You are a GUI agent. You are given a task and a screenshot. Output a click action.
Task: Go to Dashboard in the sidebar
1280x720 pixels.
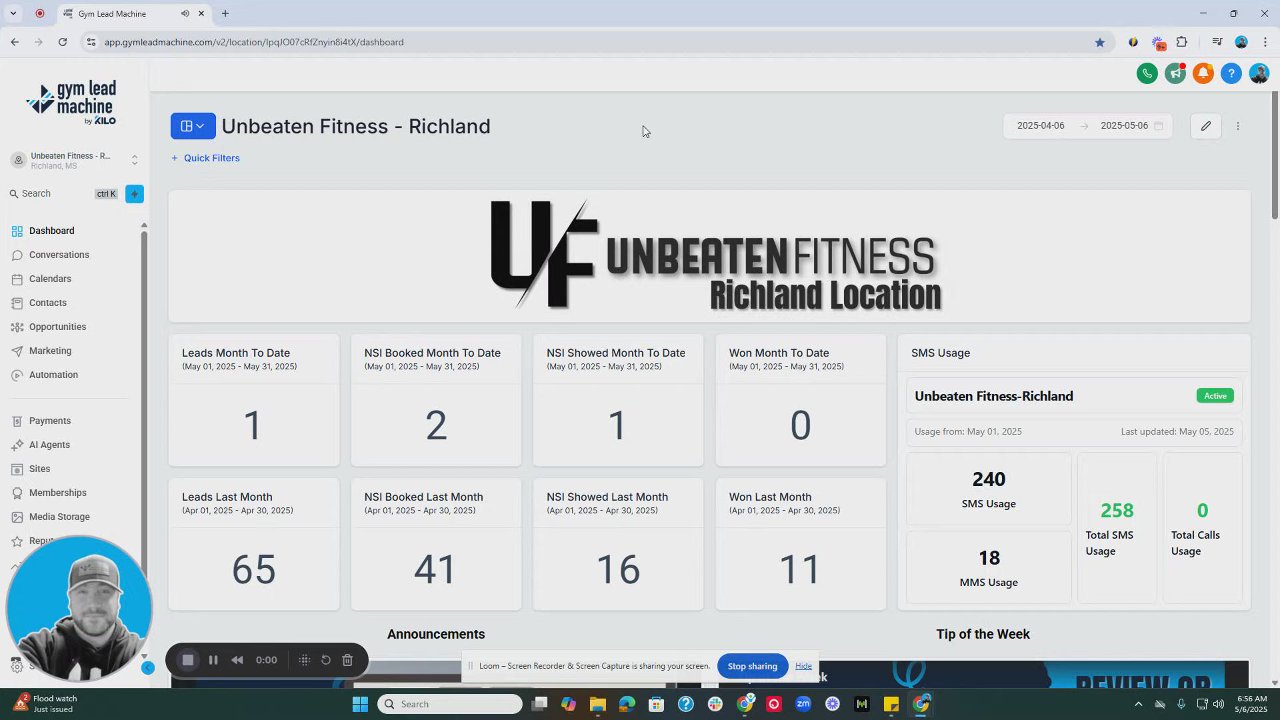pos(51,231)
